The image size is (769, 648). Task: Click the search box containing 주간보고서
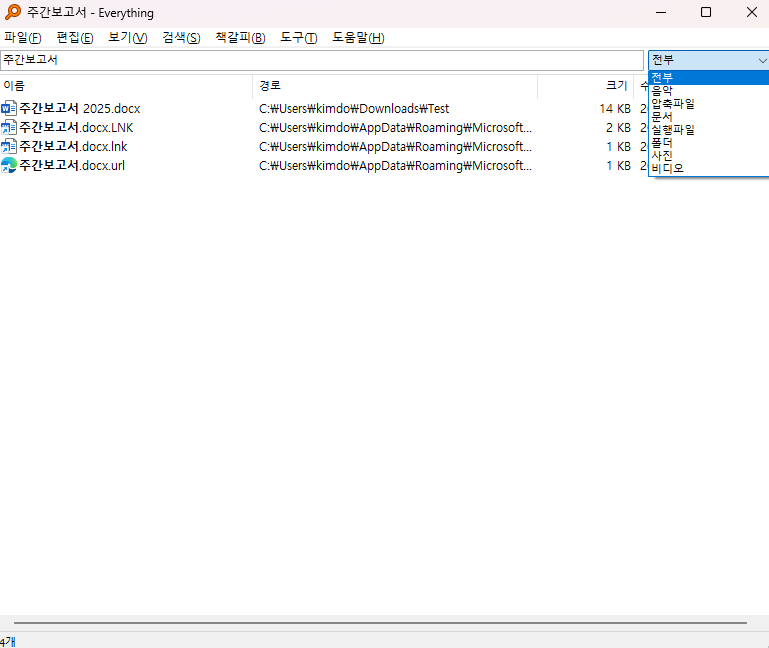pos(322,60)
